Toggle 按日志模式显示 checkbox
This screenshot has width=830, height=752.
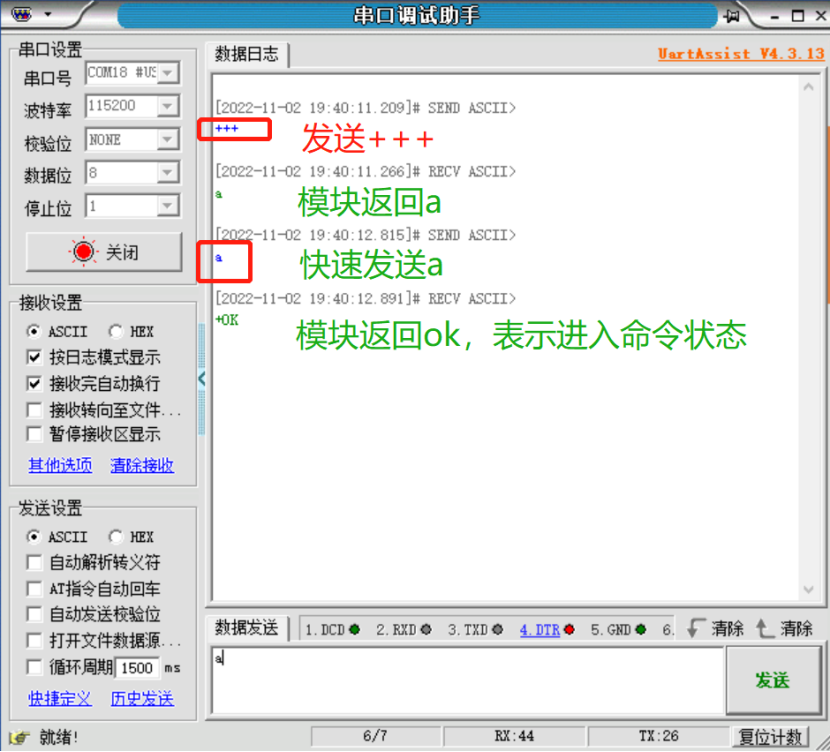pos(34,357)
